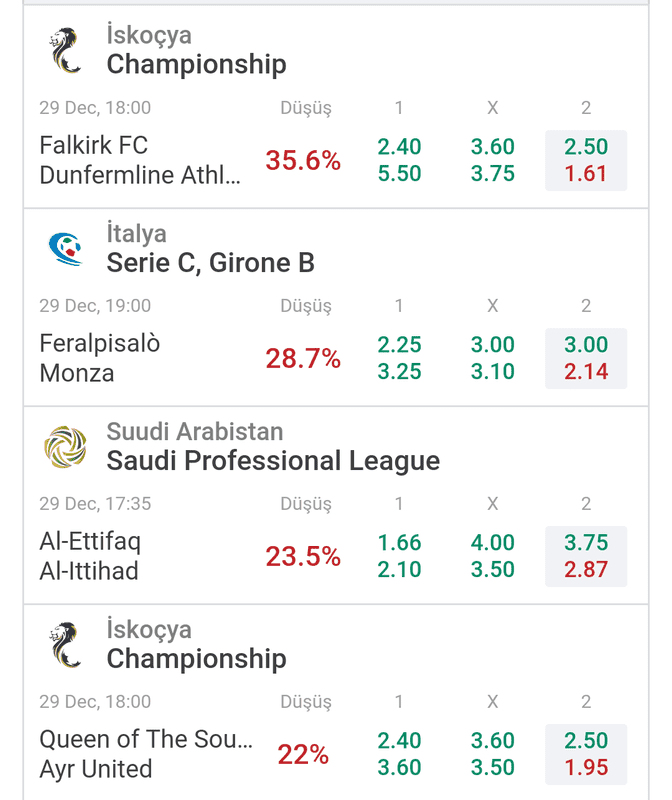Open Falkirk FC vs Dunfermline match details
Viewport: 672px width, 800px height.
point(140,160)
